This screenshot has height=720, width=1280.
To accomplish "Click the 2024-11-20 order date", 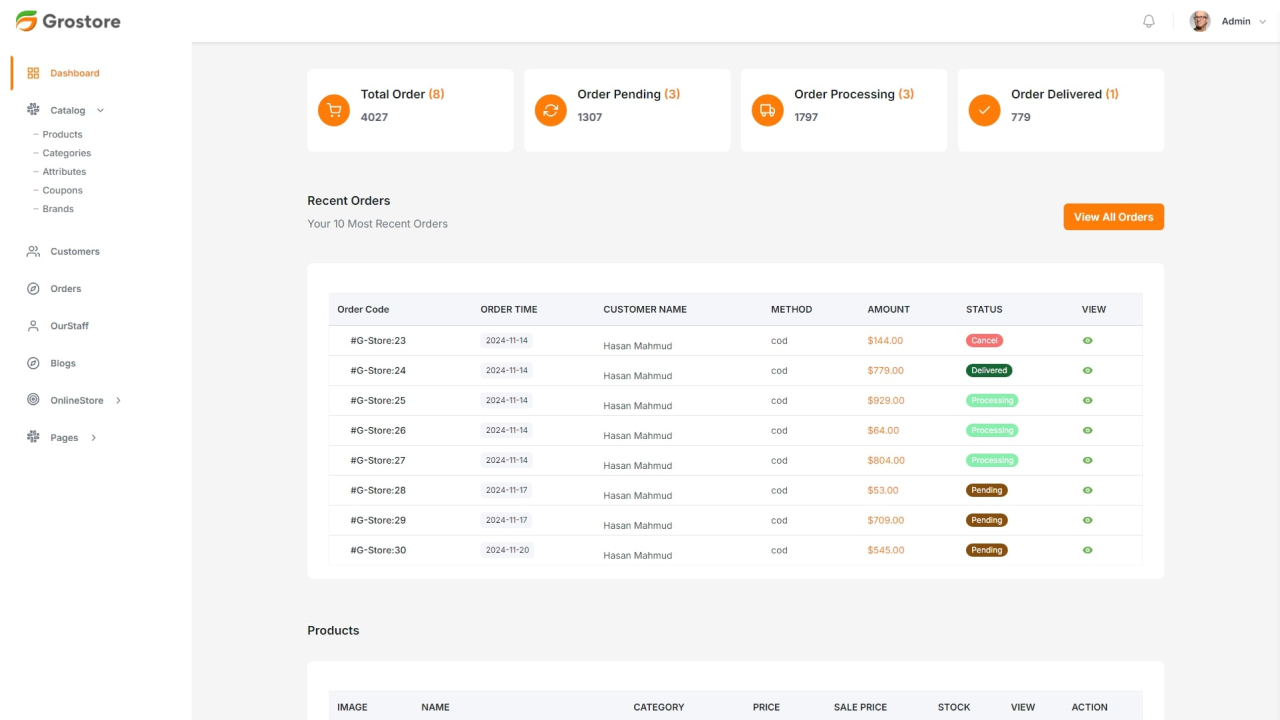I will pos(507,551).
